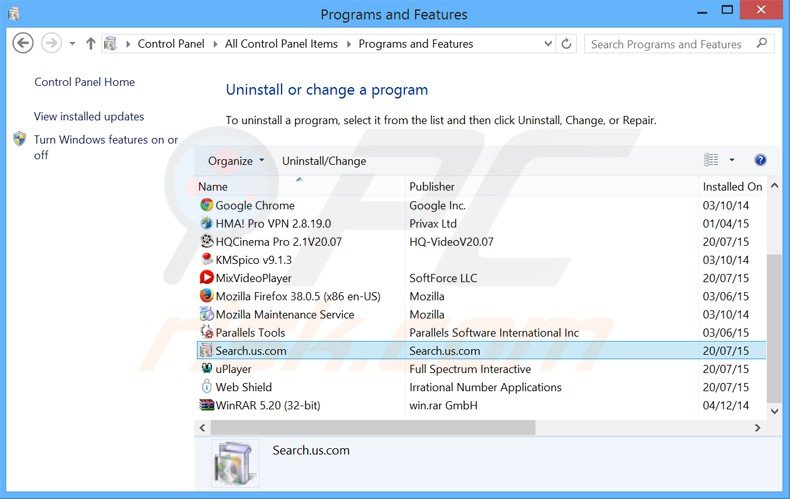The width and height of the screenshot is (790, 499).
Task: Select Mozilla Firefox 38.0.5 entry
Action: click(298, 296)
